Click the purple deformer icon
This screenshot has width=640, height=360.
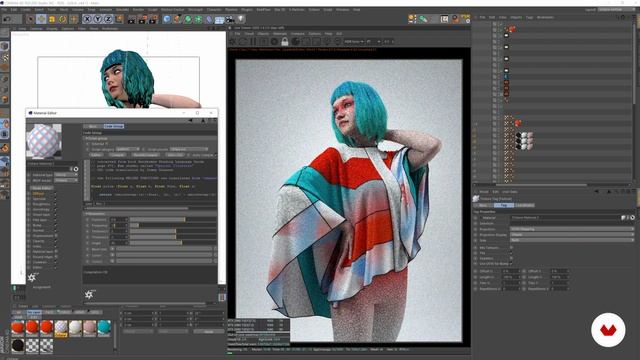click(209, 19)
